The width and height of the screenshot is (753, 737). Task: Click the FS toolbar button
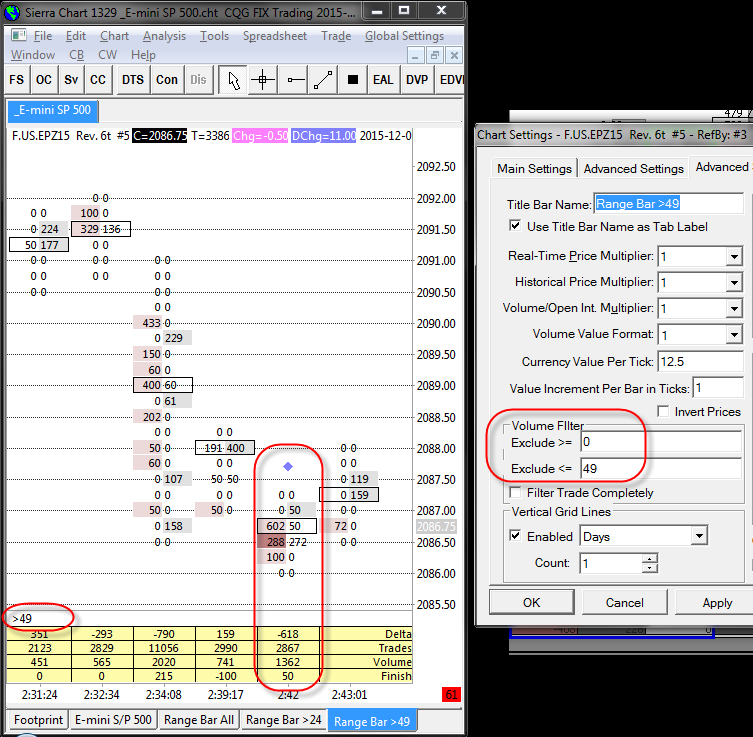17,80
